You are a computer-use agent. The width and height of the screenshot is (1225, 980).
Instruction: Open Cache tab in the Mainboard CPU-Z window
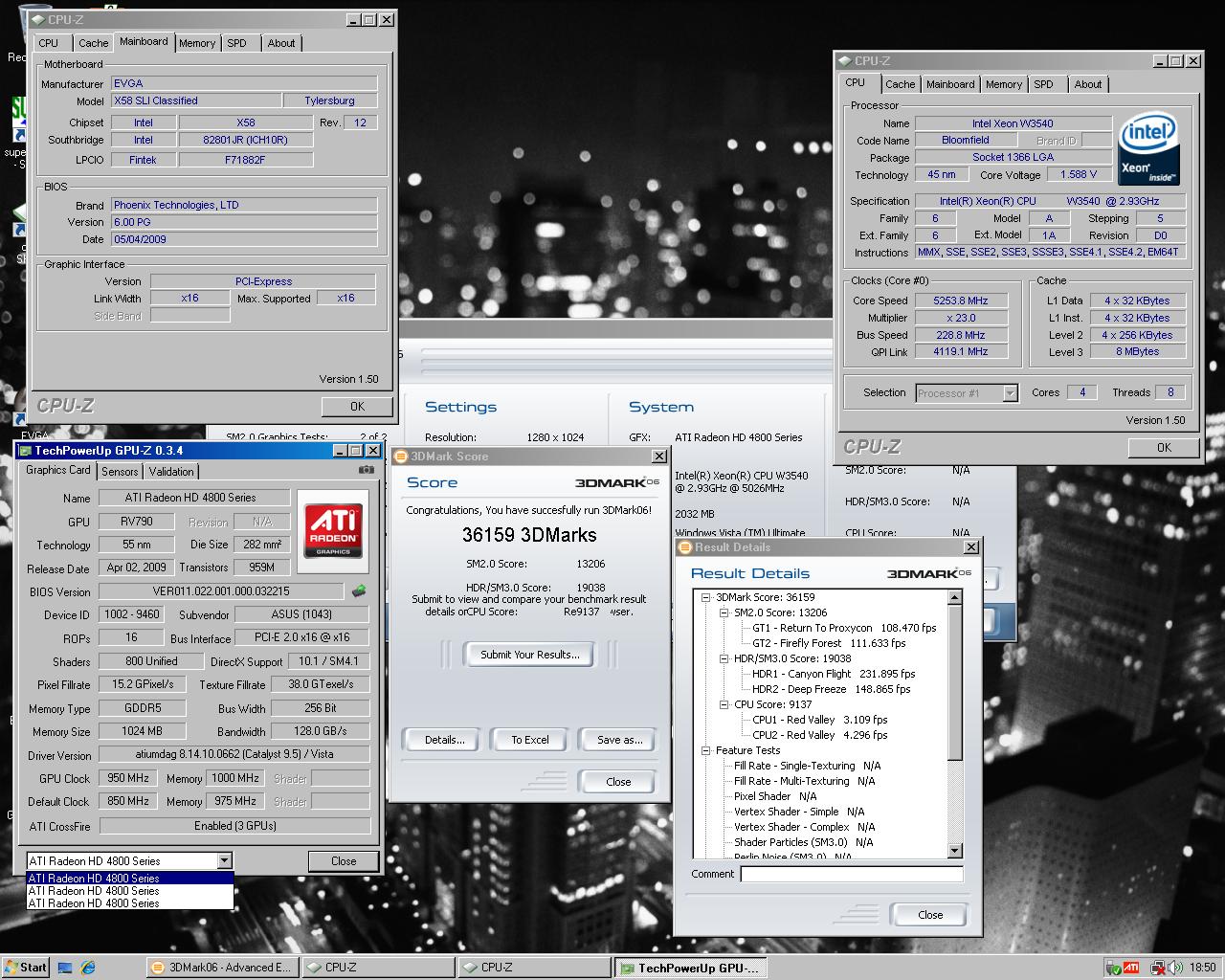pos(93,43)
